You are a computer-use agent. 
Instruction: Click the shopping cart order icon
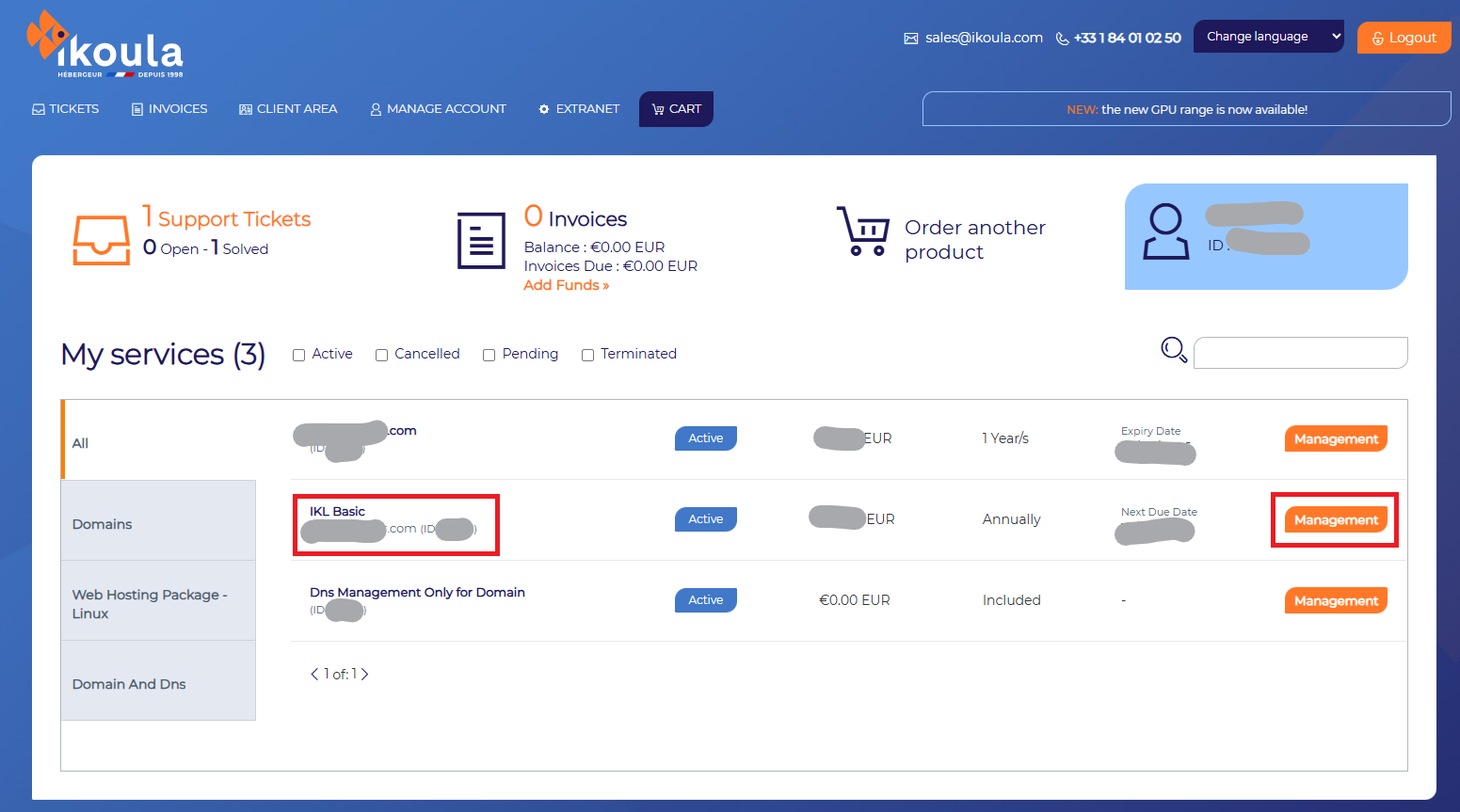[862, 231]
